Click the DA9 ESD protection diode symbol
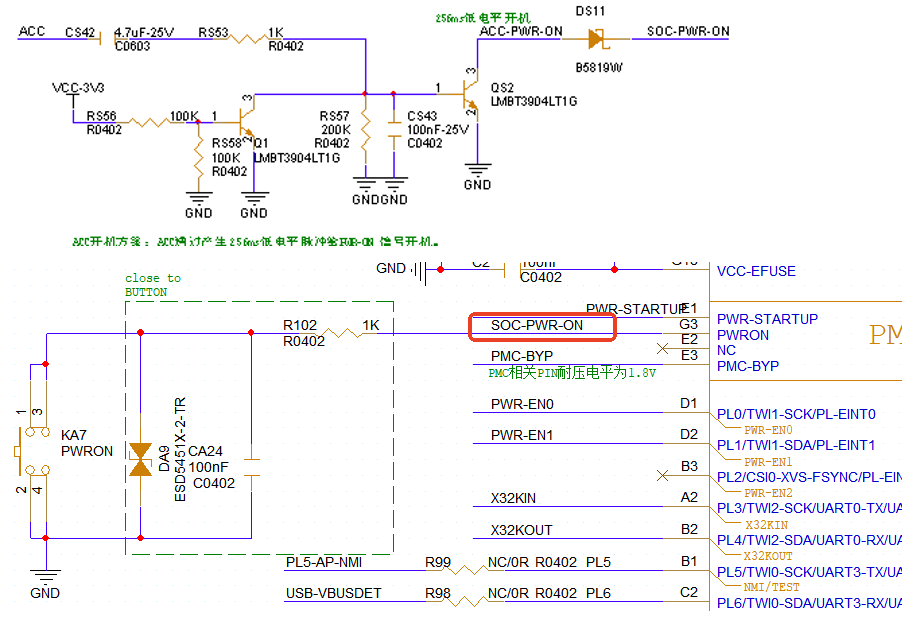The image size is (920, 631). [139, 459]
